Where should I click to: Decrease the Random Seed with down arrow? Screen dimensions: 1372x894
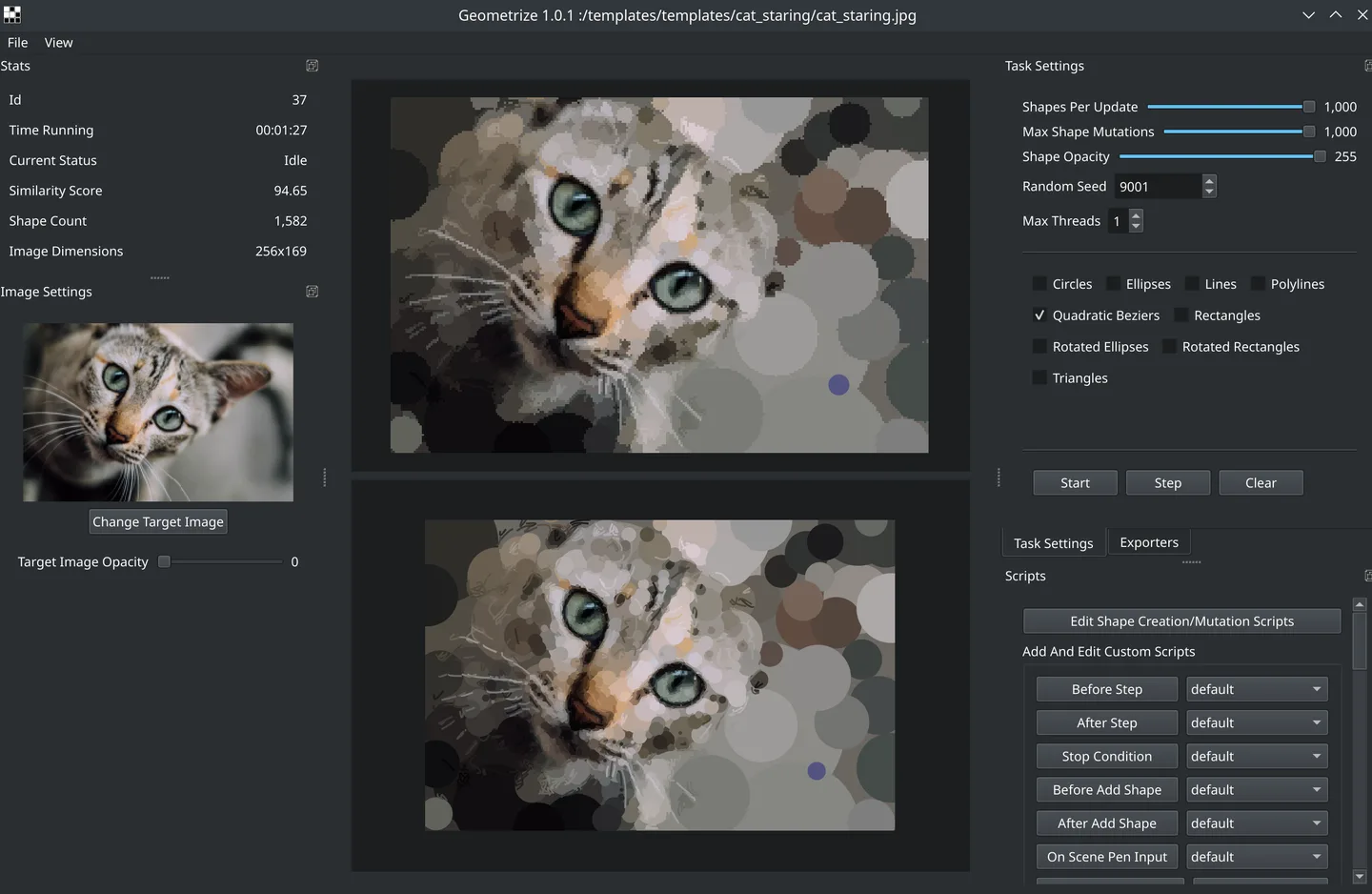click(1209, 193)
